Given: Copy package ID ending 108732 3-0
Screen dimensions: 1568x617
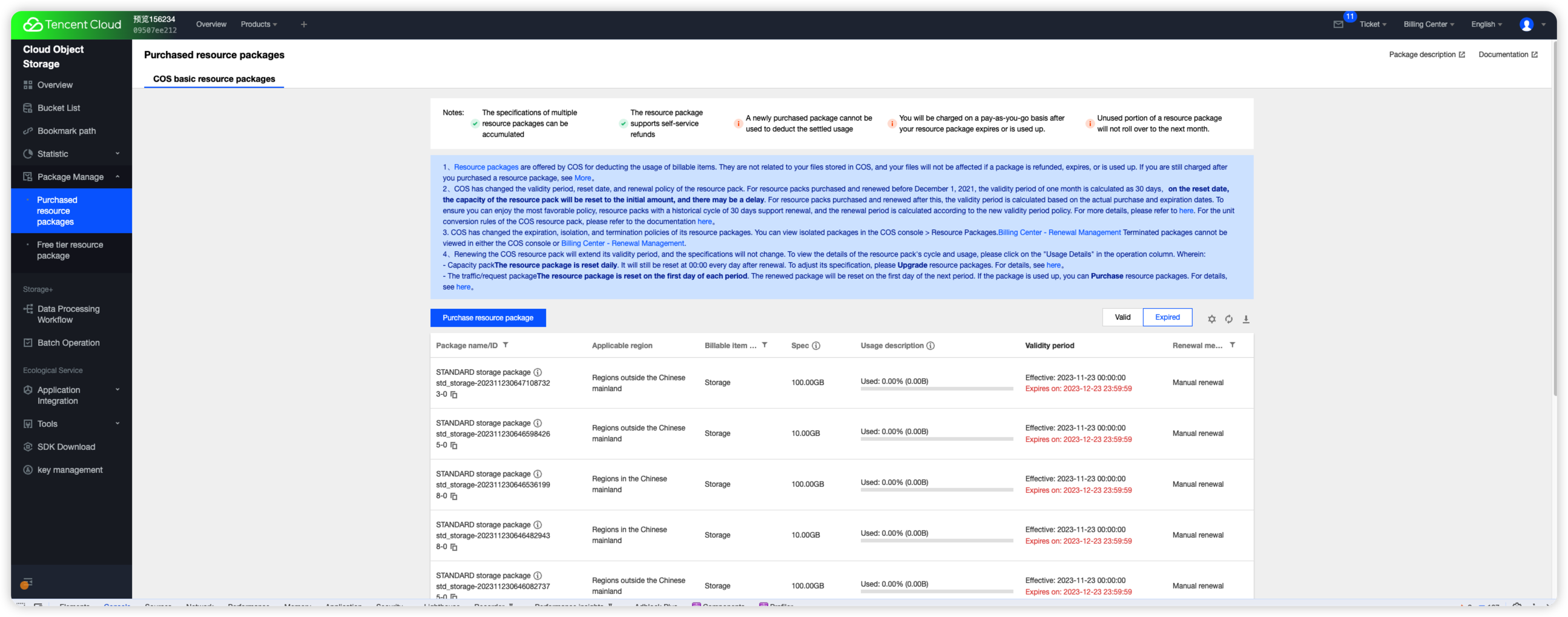Looking at the screenshot, I should (x=453, y=395).
